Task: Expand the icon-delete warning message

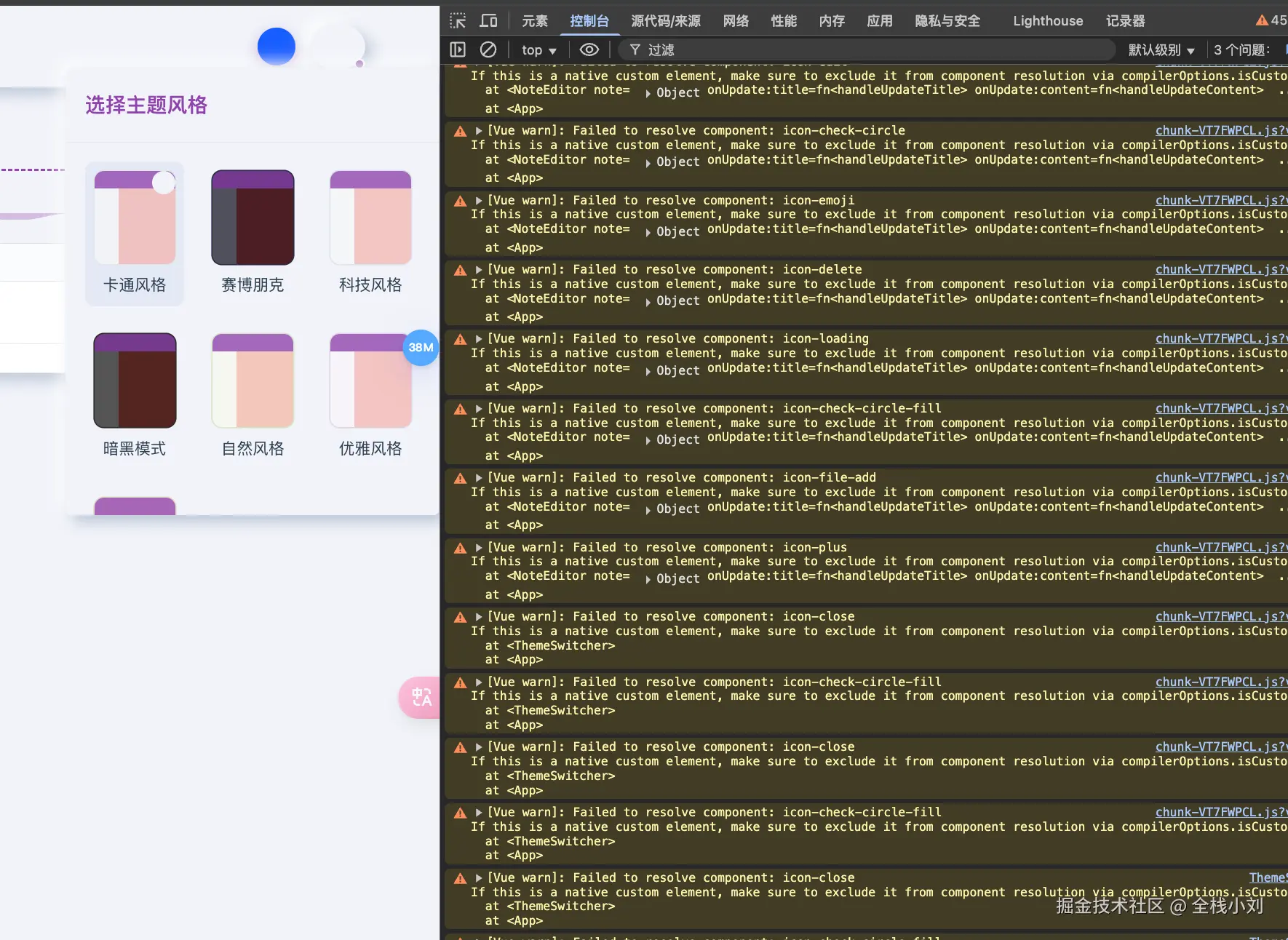Action: point(479,269)
